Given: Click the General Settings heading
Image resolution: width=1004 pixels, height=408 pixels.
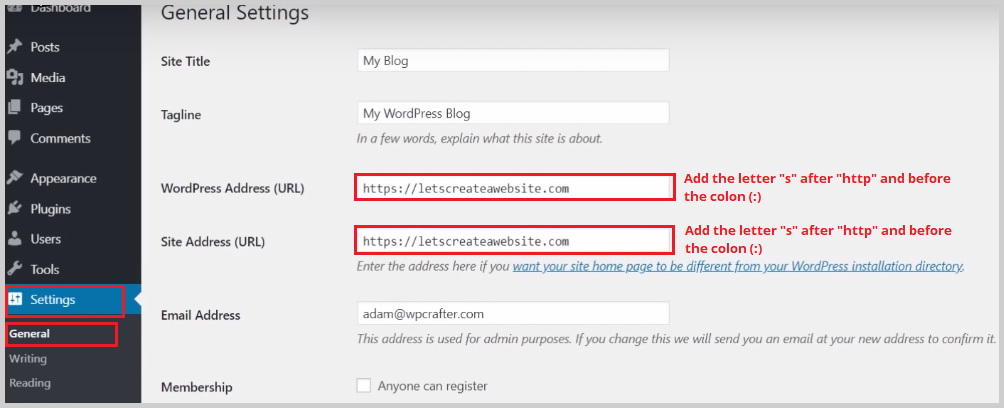Looking at the screenshot, I should 234,12.
